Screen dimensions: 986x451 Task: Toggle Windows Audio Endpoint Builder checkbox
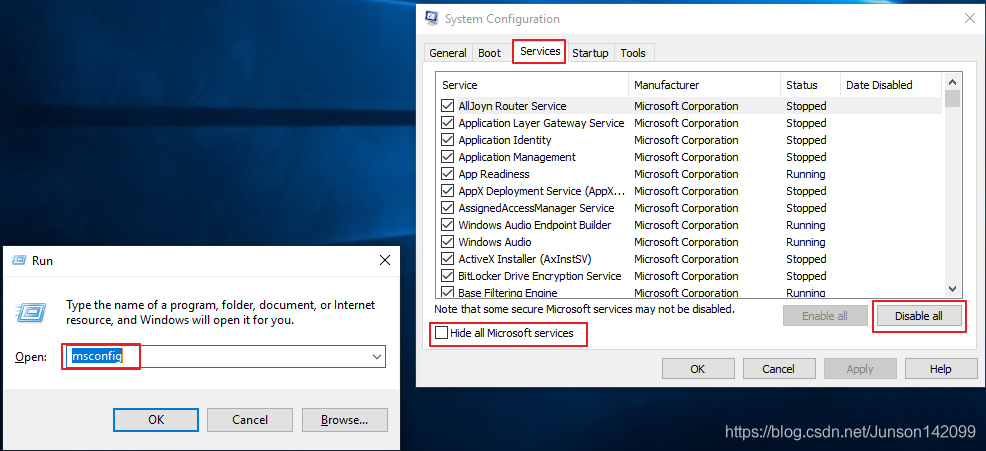pyautogui.click(x=448, y=225)
